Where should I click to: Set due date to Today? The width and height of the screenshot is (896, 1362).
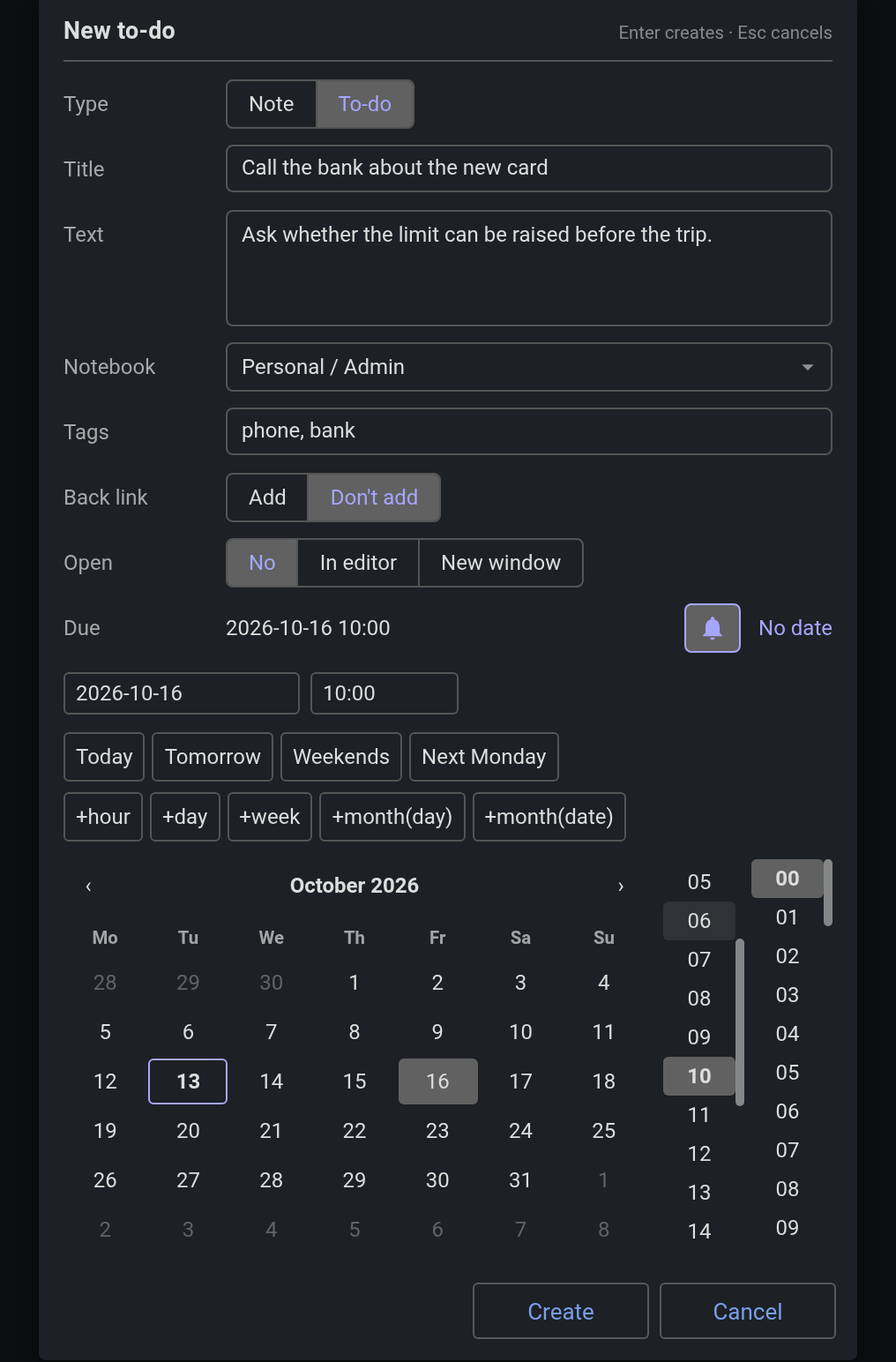[104, 757]
